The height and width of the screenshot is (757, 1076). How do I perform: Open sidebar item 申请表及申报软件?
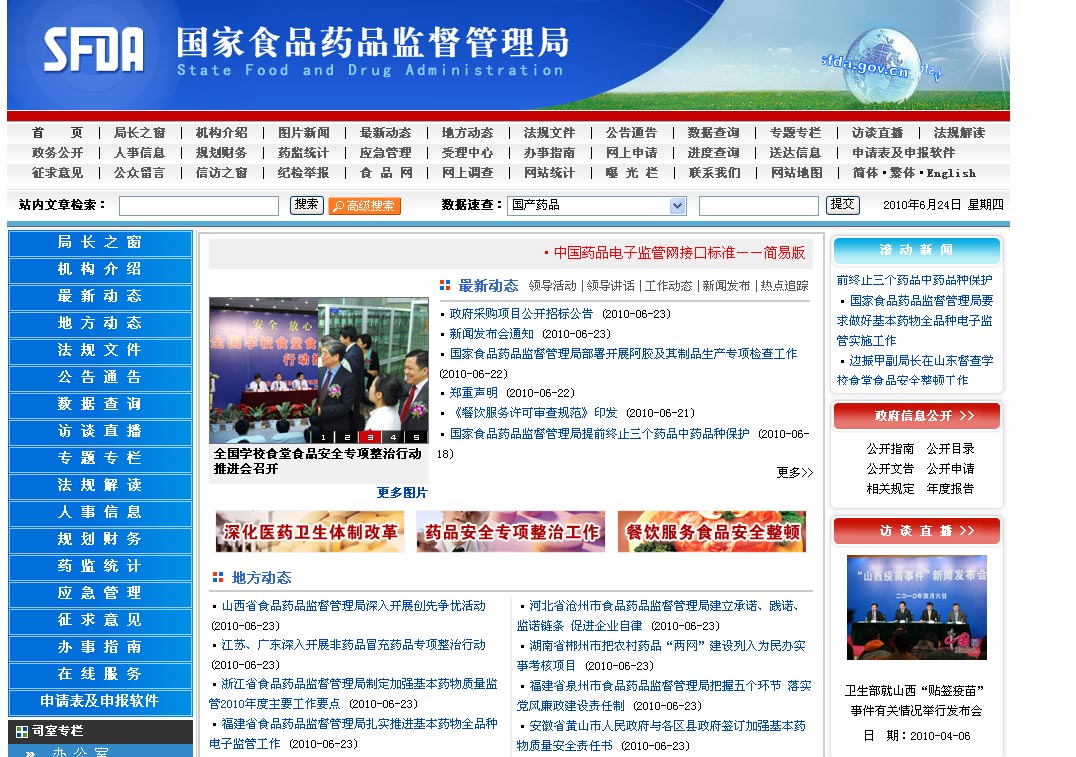coord(100,701)
